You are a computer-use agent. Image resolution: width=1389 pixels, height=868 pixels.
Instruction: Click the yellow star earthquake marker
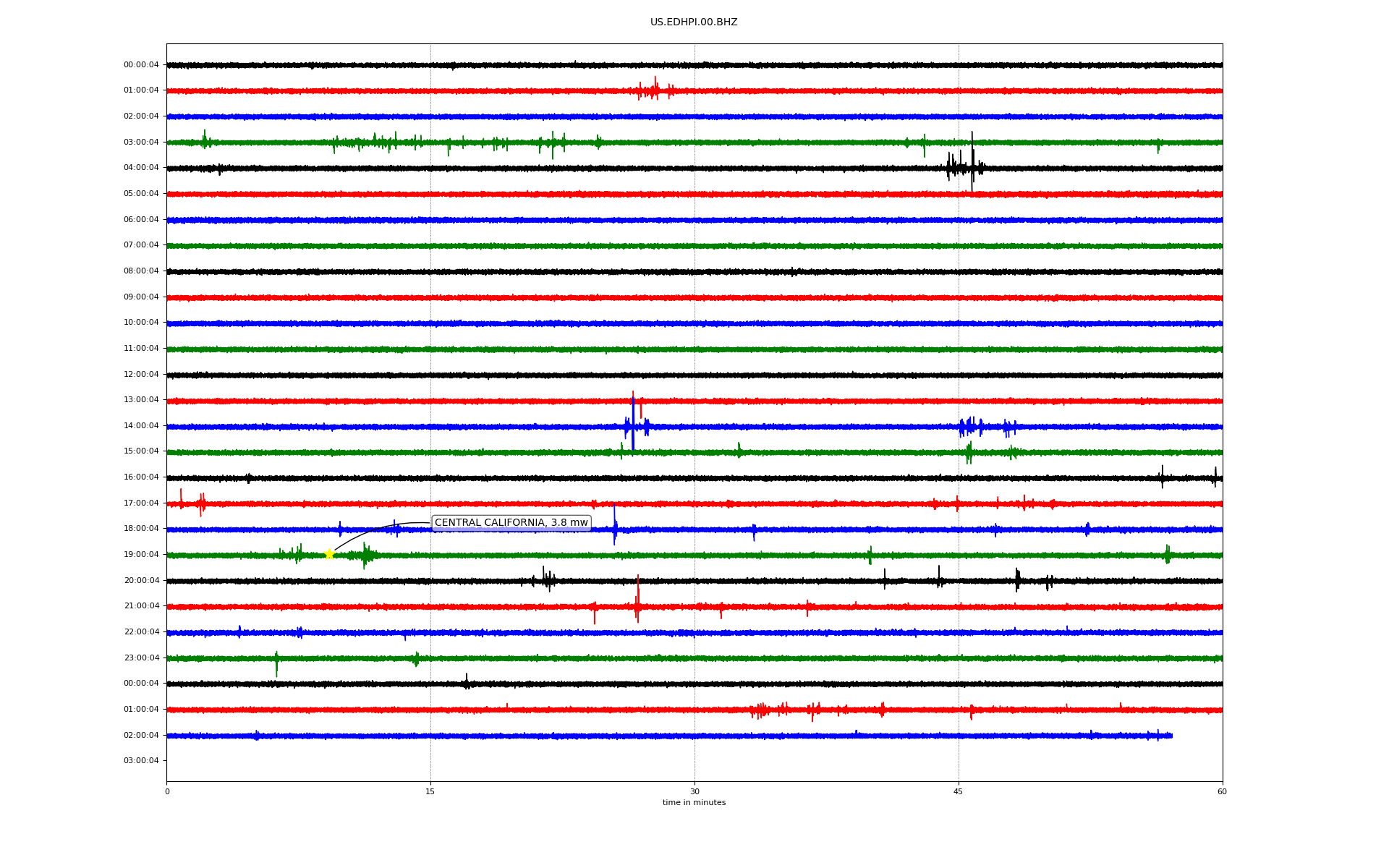(329, 554)
